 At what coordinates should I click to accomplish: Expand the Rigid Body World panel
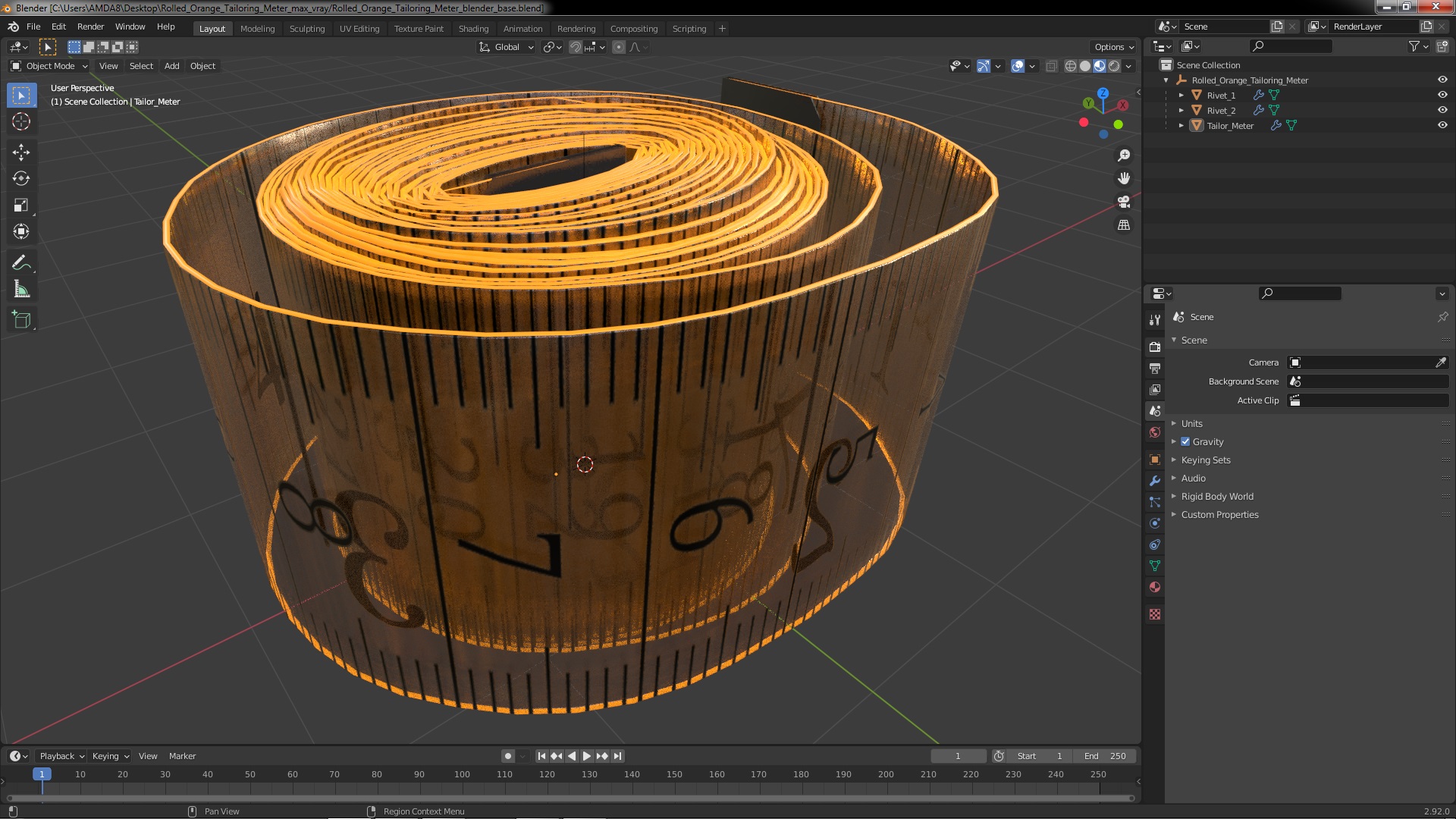coord(1216,497)
